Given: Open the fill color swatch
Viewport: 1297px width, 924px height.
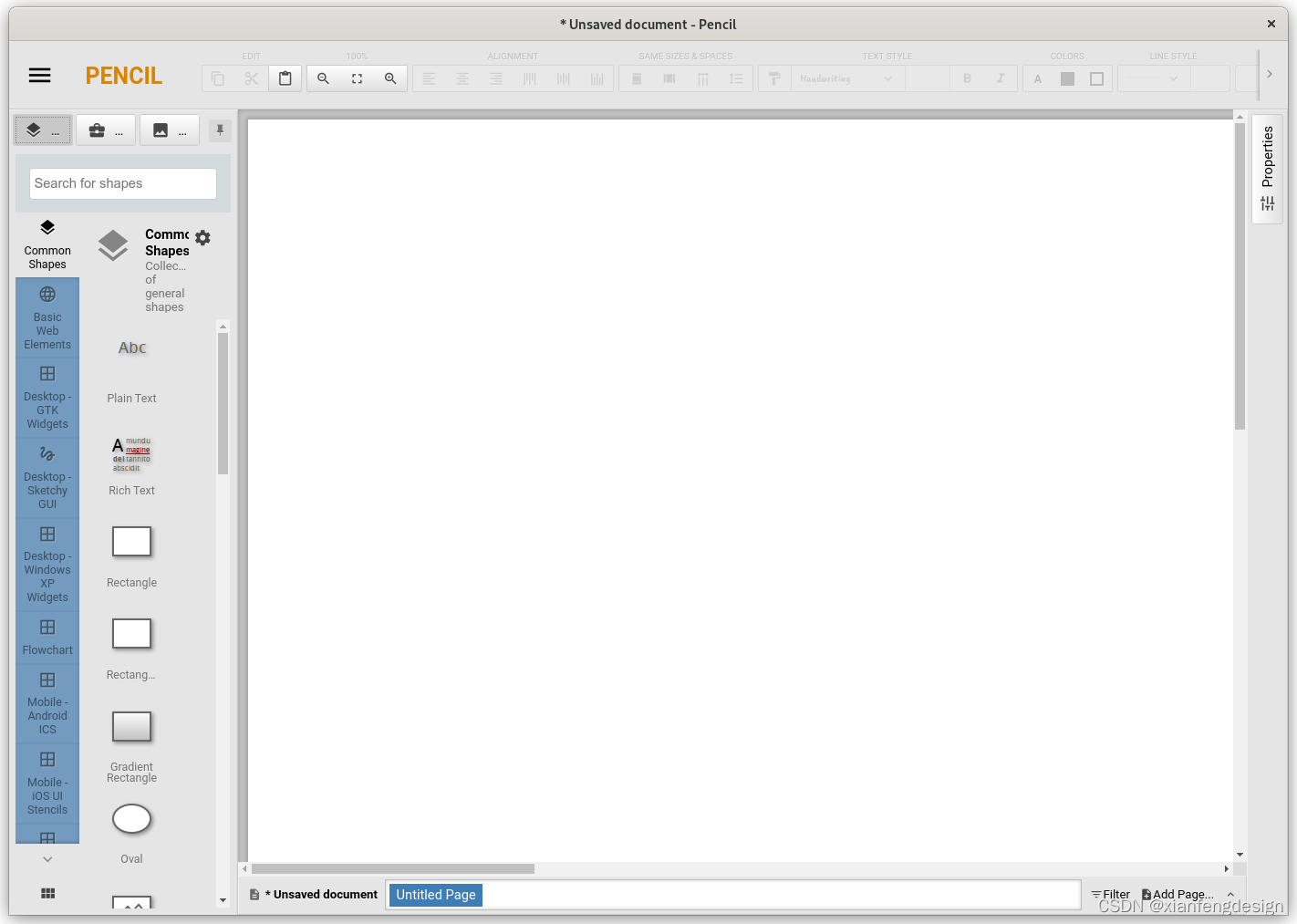Looking at the screenshot, I should pos(1067,78).
